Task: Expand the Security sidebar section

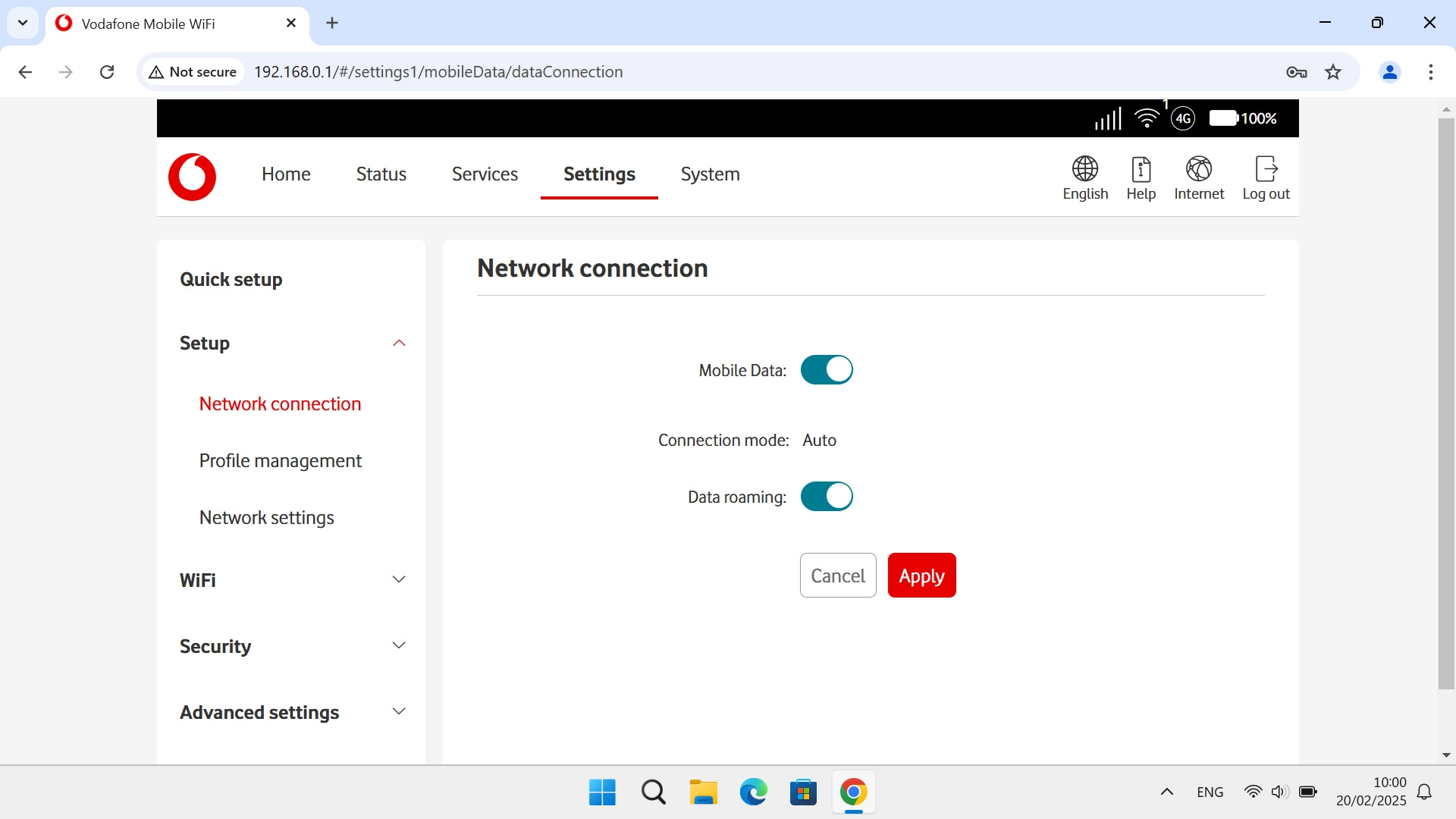Action: point(399,646)
